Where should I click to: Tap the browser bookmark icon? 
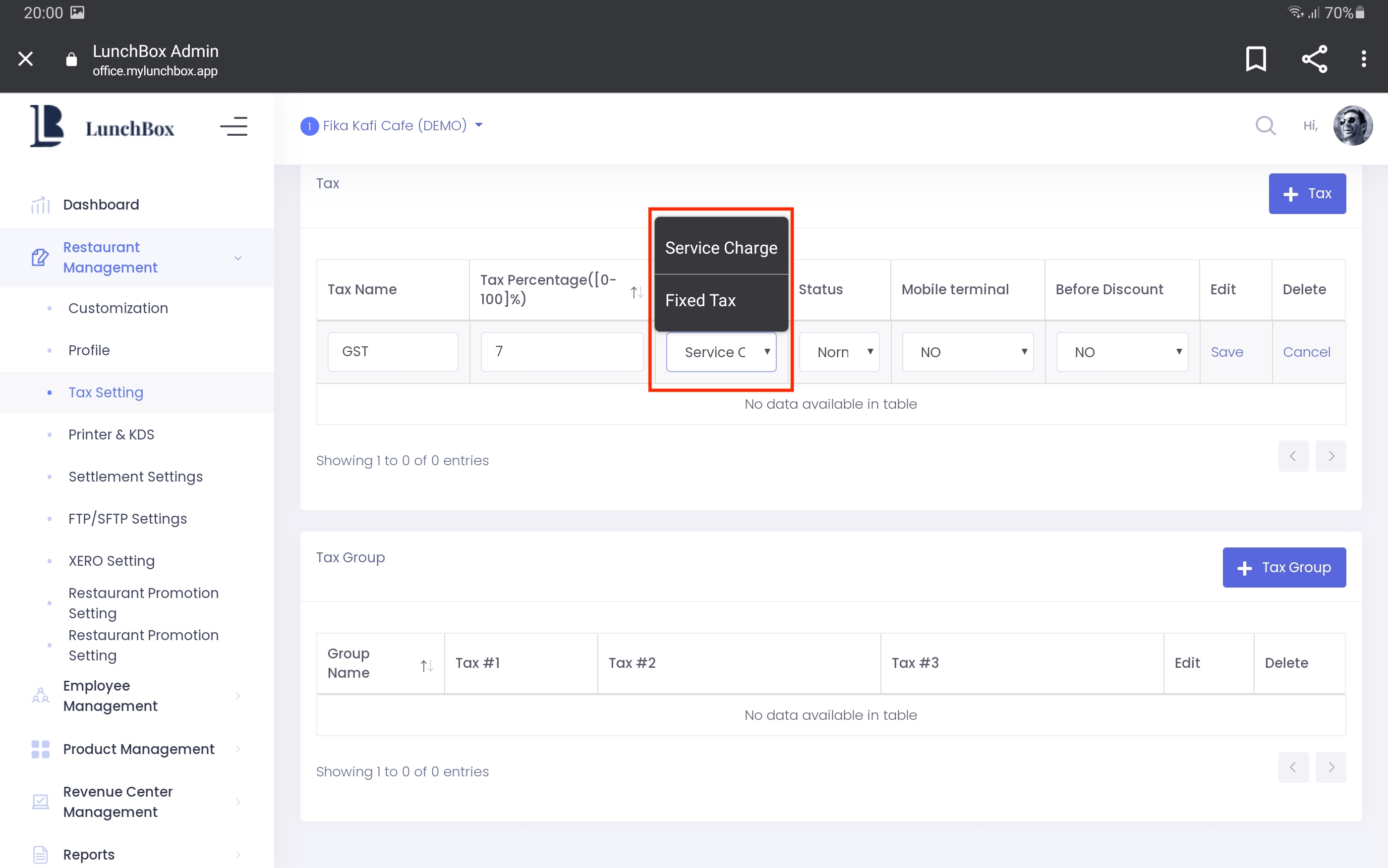coord(1255,58)
